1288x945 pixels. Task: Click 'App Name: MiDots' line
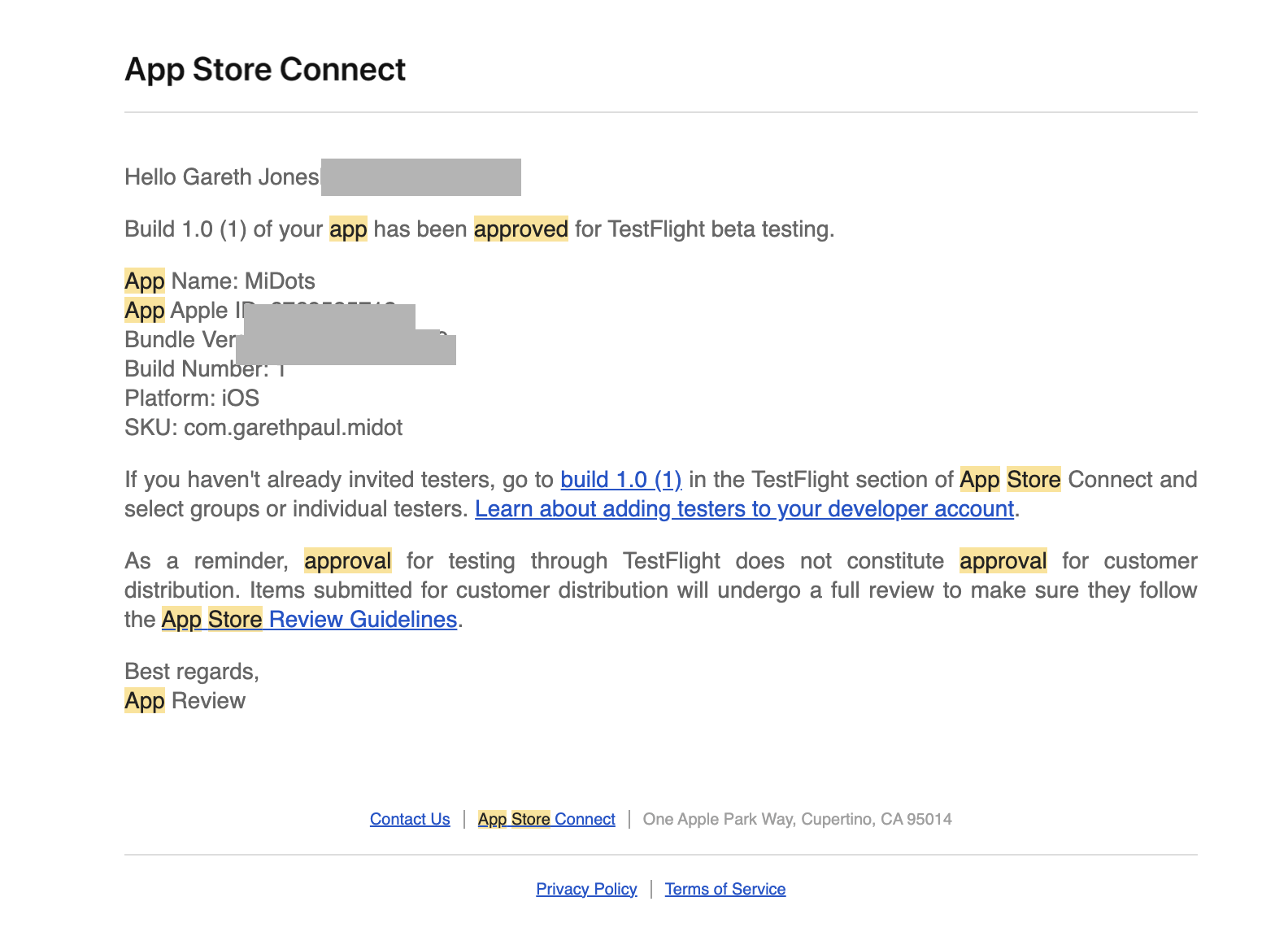coord(220,281)
